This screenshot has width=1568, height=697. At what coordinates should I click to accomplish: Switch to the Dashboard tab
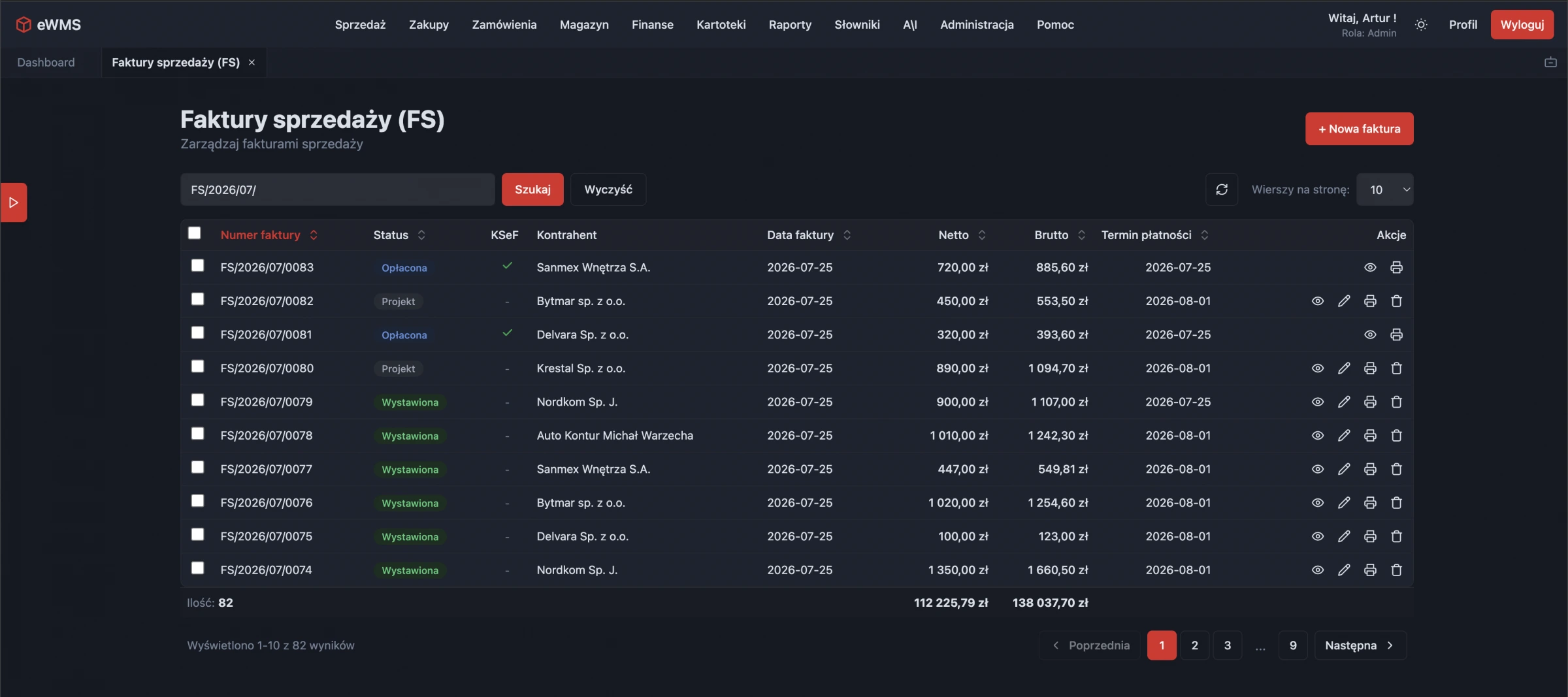coord(46,63)
